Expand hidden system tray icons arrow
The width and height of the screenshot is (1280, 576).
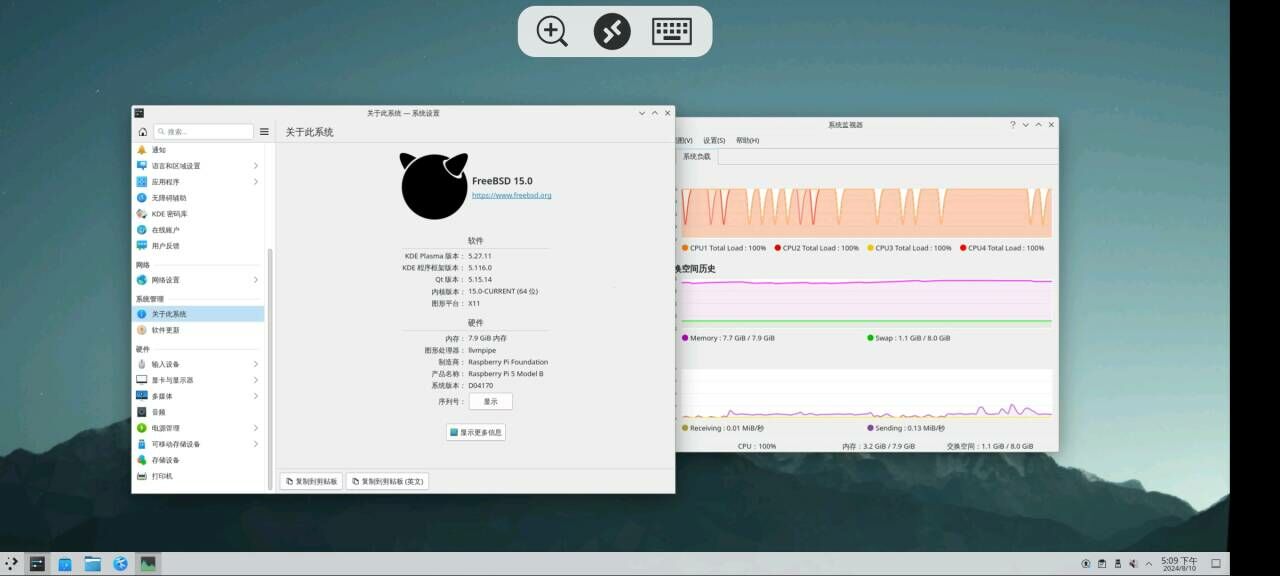tap(1149, 564)
